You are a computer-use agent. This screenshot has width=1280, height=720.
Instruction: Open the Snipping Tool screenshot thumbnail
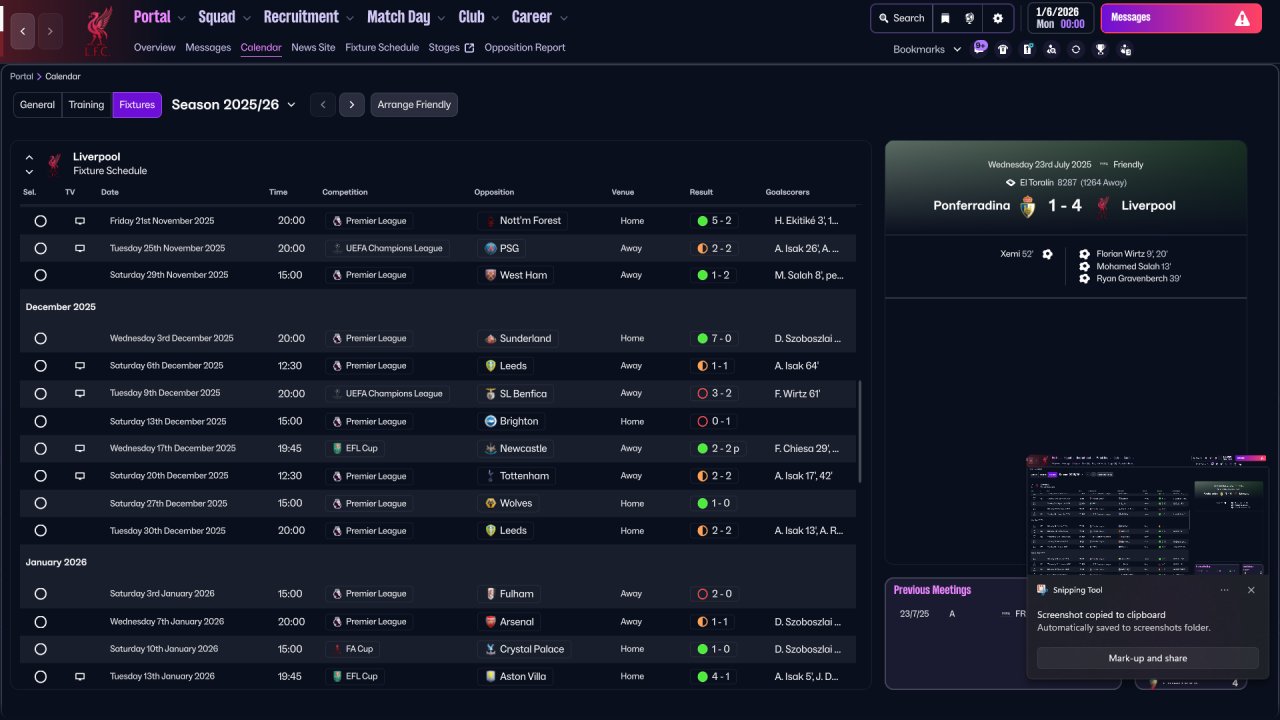(x=1148, y=515)
